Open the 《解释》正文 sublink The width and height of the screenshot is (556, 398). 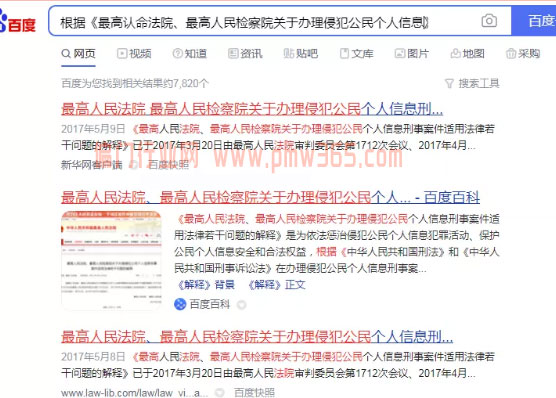coord(275,284)
